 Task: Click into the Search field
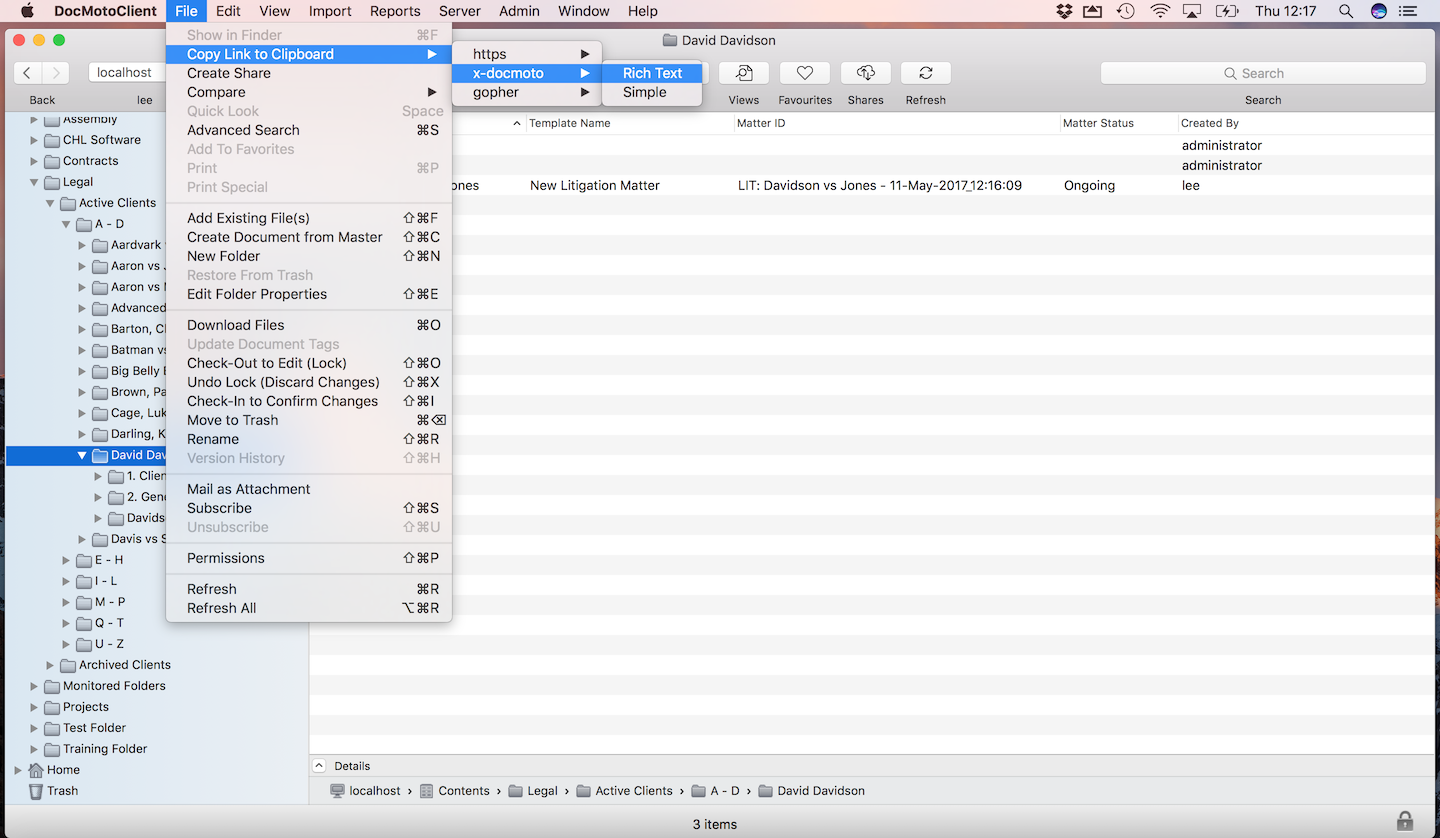(x=1262, y=73)
